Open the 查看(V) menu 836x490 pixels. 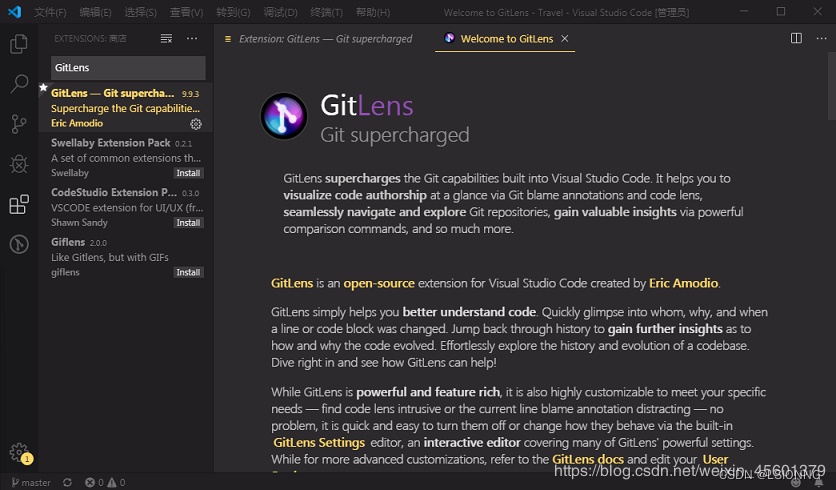coord(186,12)
